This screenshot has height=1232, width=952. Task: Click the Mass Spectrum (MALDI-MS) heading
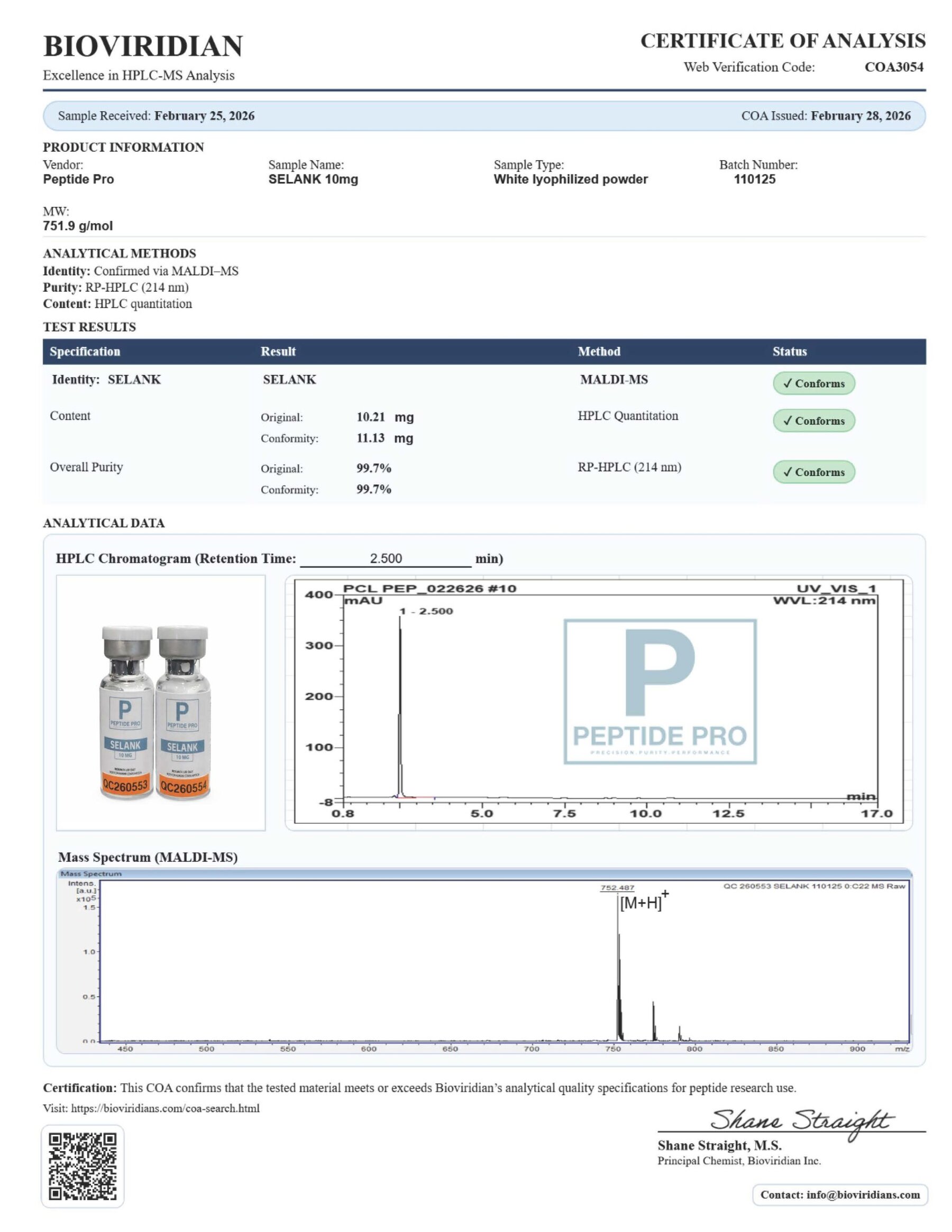coord(148,858)
